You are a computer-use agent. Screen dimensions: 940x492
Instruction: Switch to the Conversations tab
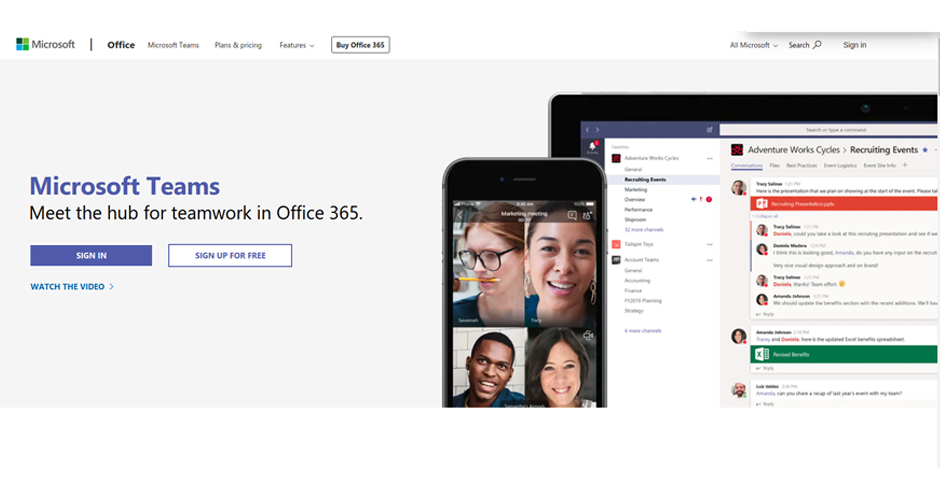[746, 165]
